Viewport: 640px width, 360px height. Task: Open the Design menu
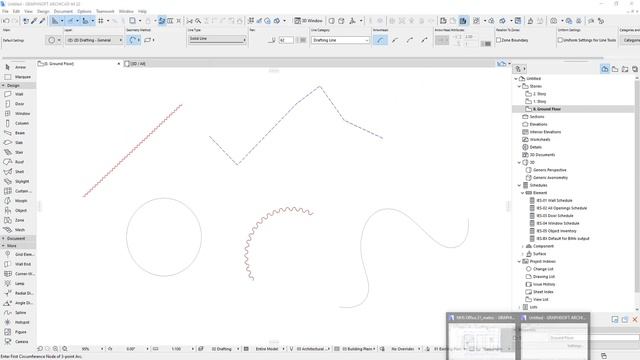point(43,11)
